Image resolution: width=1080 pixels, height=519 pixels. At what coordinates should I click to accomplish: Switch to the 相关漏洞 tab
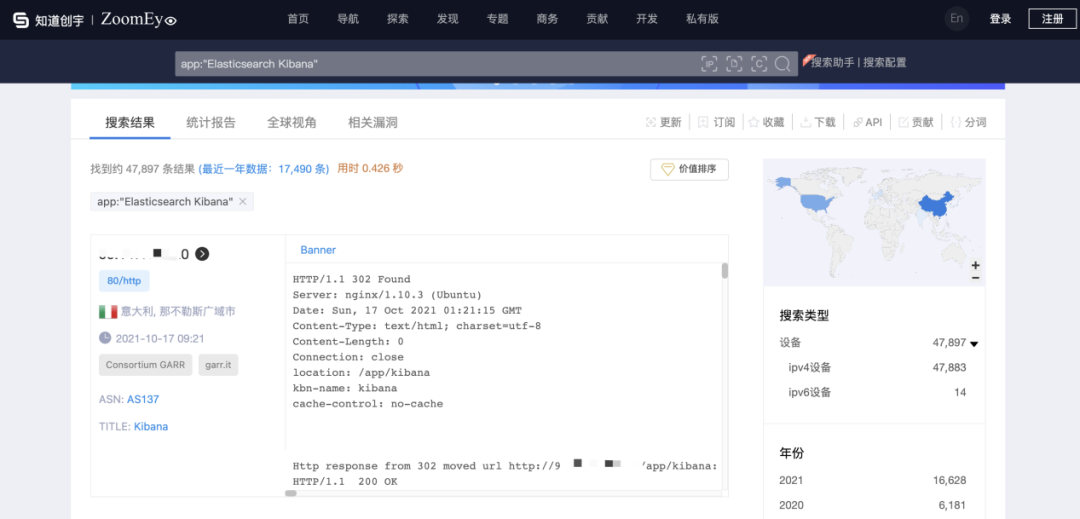pyautogui.click(x=373, y=123)
